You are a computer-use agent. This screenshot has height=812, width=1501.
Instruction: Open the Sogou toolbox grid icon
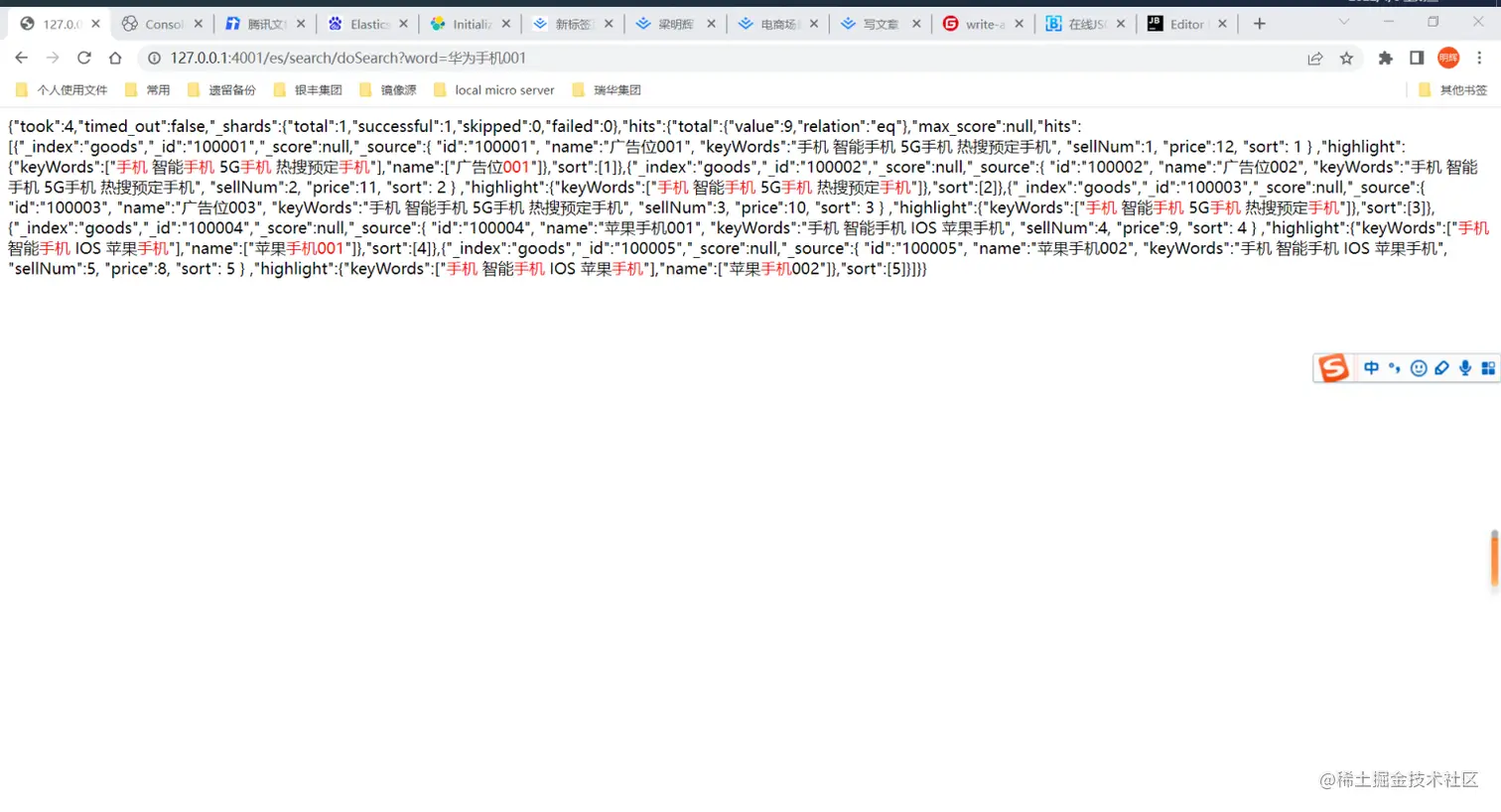click(1488, 367)
